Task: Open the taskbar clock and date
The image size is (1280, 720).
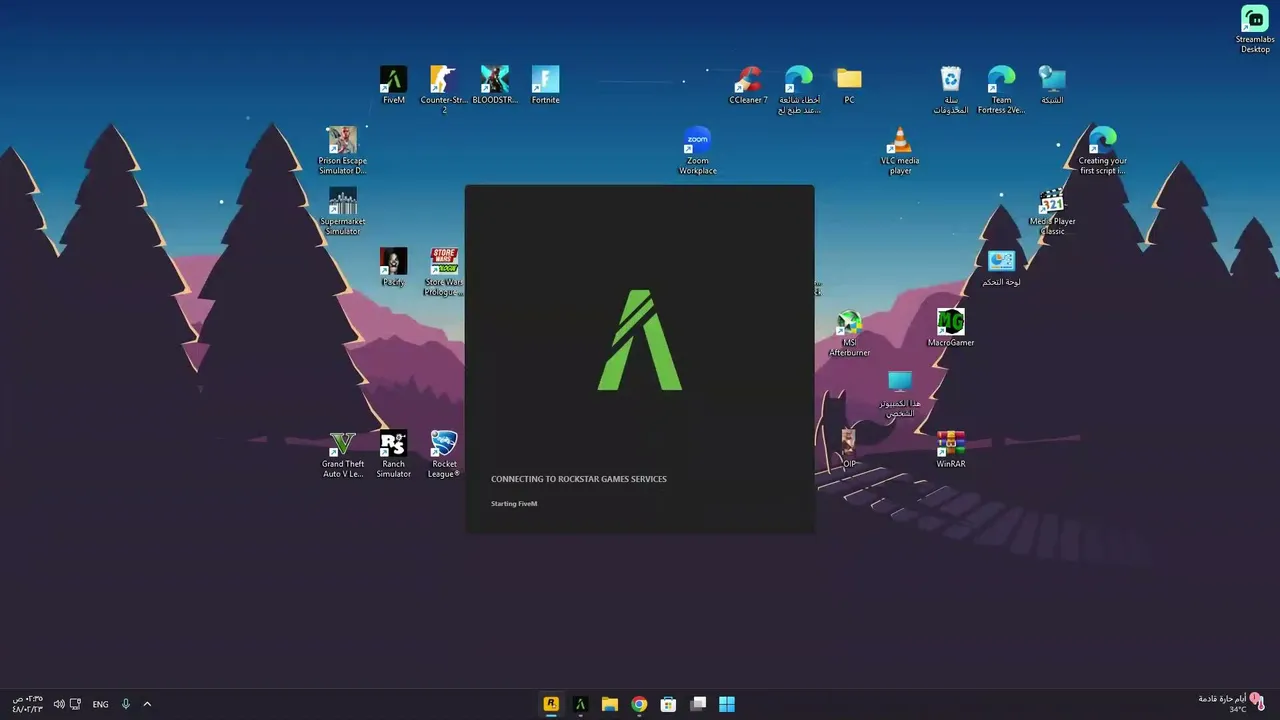Action: (27, 704)
